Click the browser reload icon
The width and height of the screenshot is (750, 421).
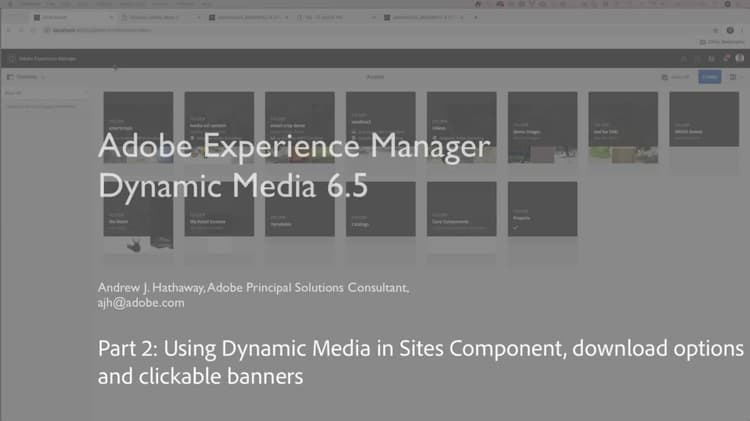[x=33, y=30]
